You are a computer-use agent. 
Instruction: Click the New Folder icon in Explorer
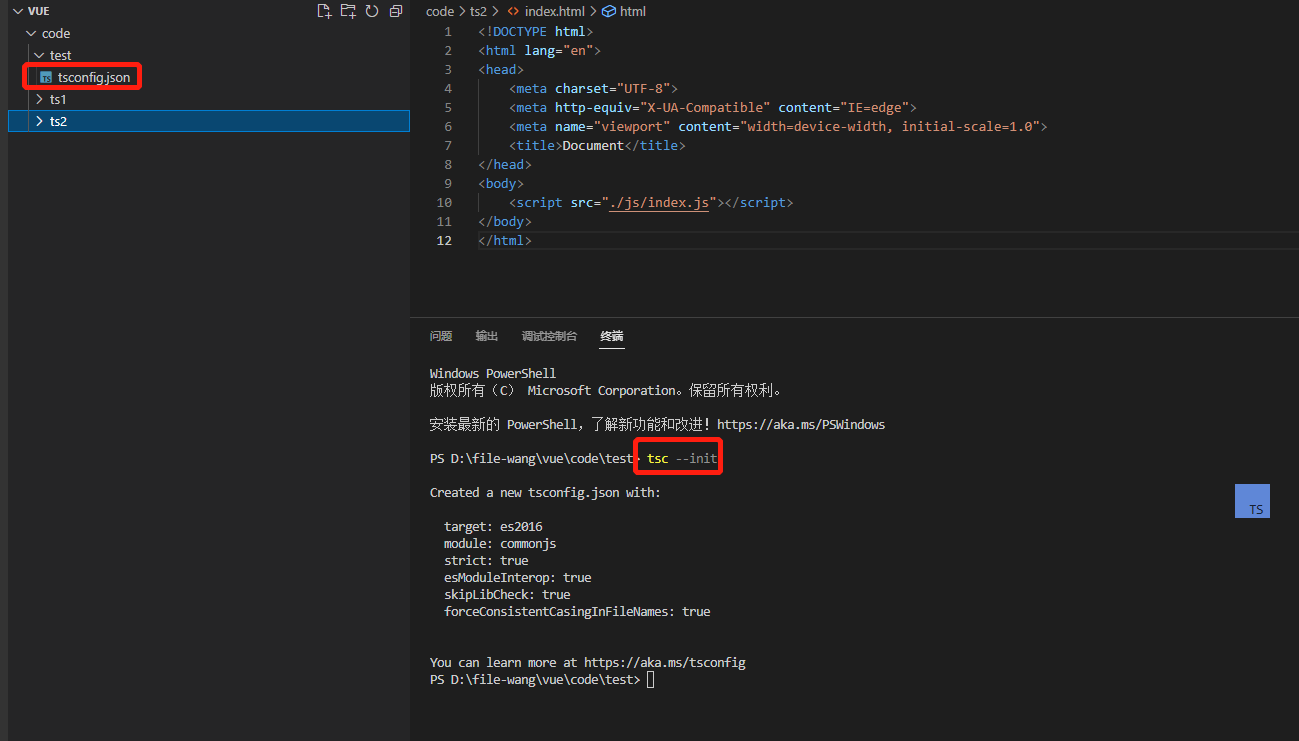(x=348, y=11)
